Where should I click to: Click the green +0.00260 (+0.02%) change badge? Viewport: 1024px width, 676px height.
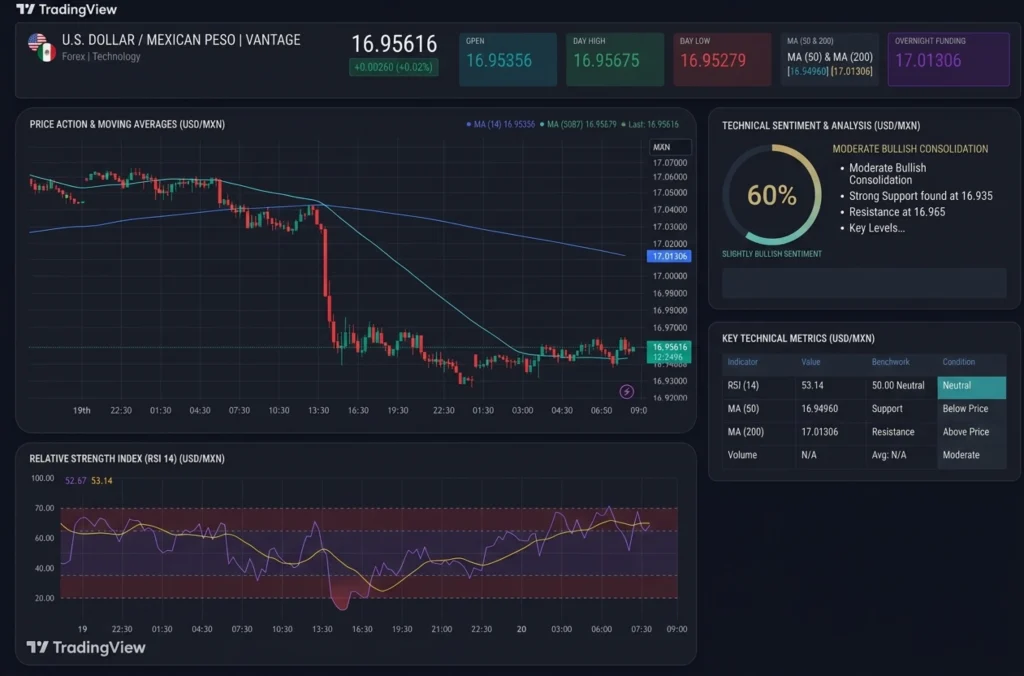[394, 67]
